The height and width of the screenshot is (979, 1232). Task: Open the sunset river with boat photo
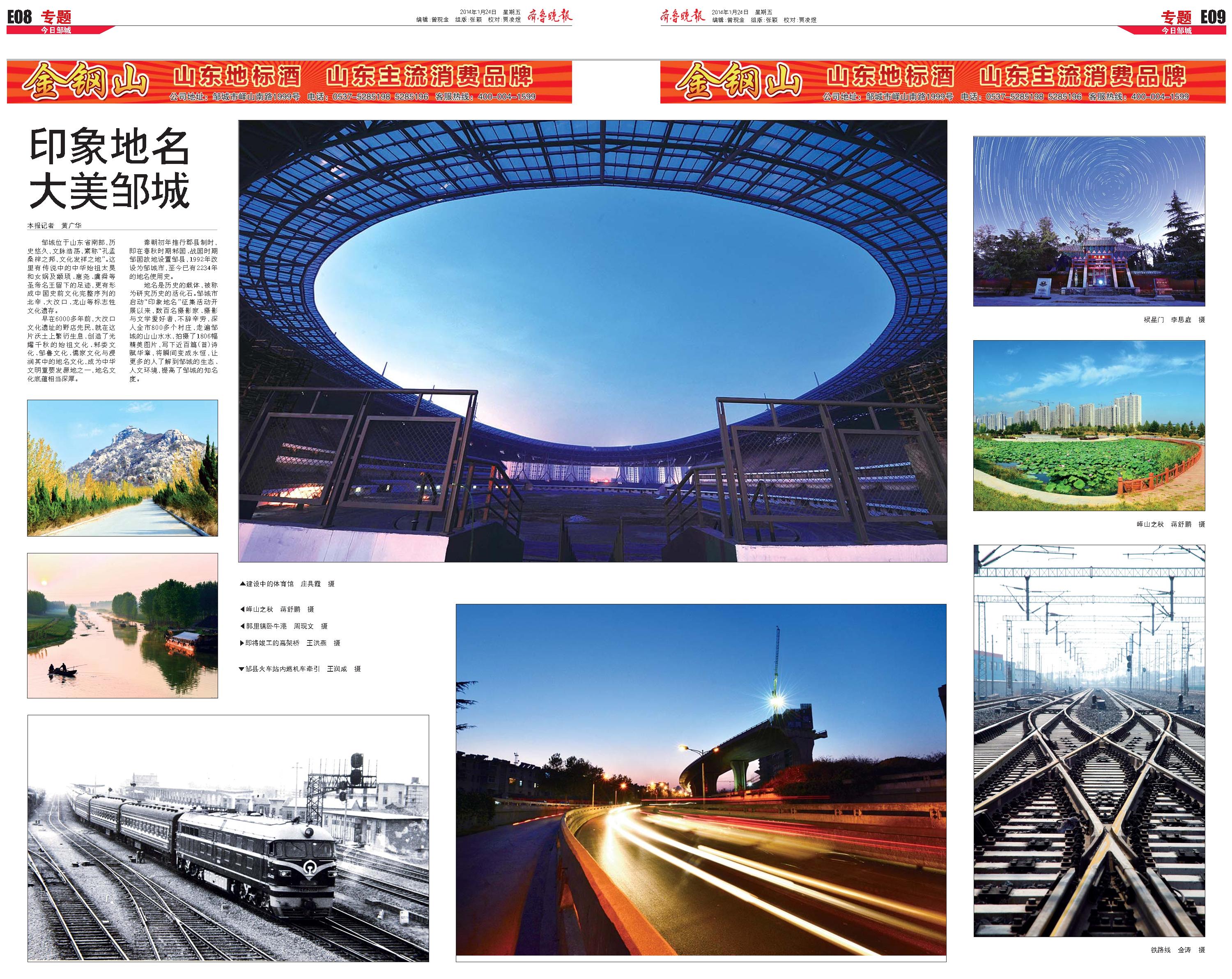[122, 625]
